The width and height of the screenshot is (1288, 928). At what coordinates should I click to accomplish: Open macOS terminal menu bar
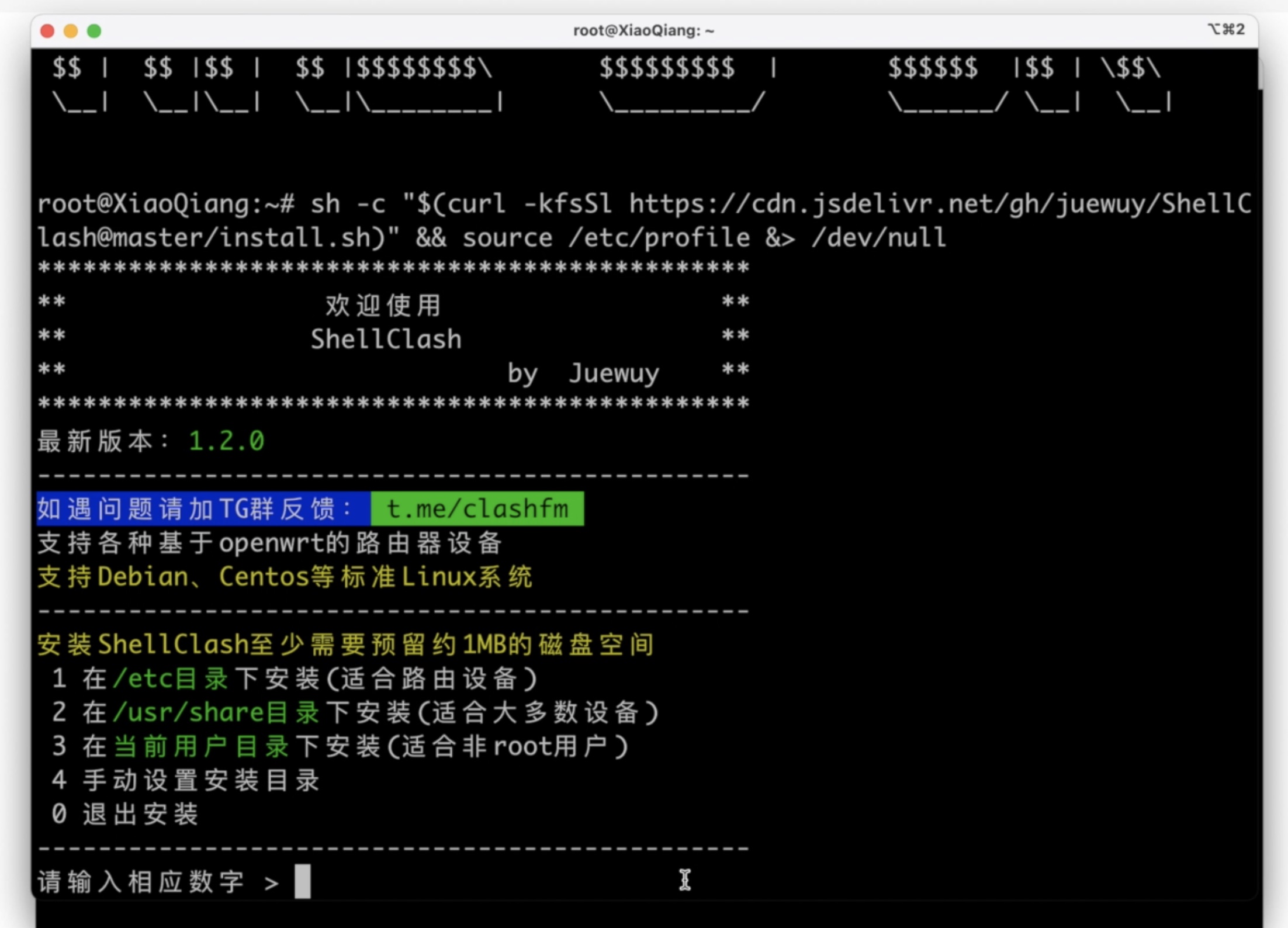click(x=644, y=28)
